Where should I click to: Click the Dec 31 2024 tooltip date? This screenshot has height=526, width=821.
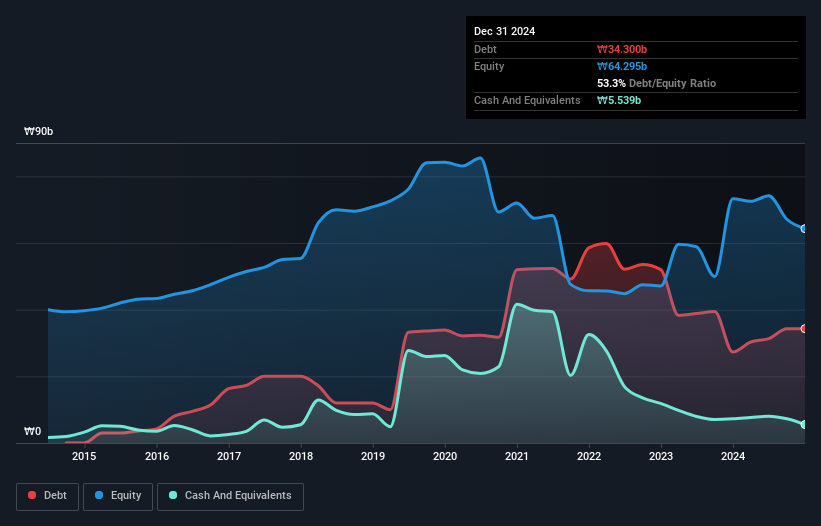[x=504, y=31]
